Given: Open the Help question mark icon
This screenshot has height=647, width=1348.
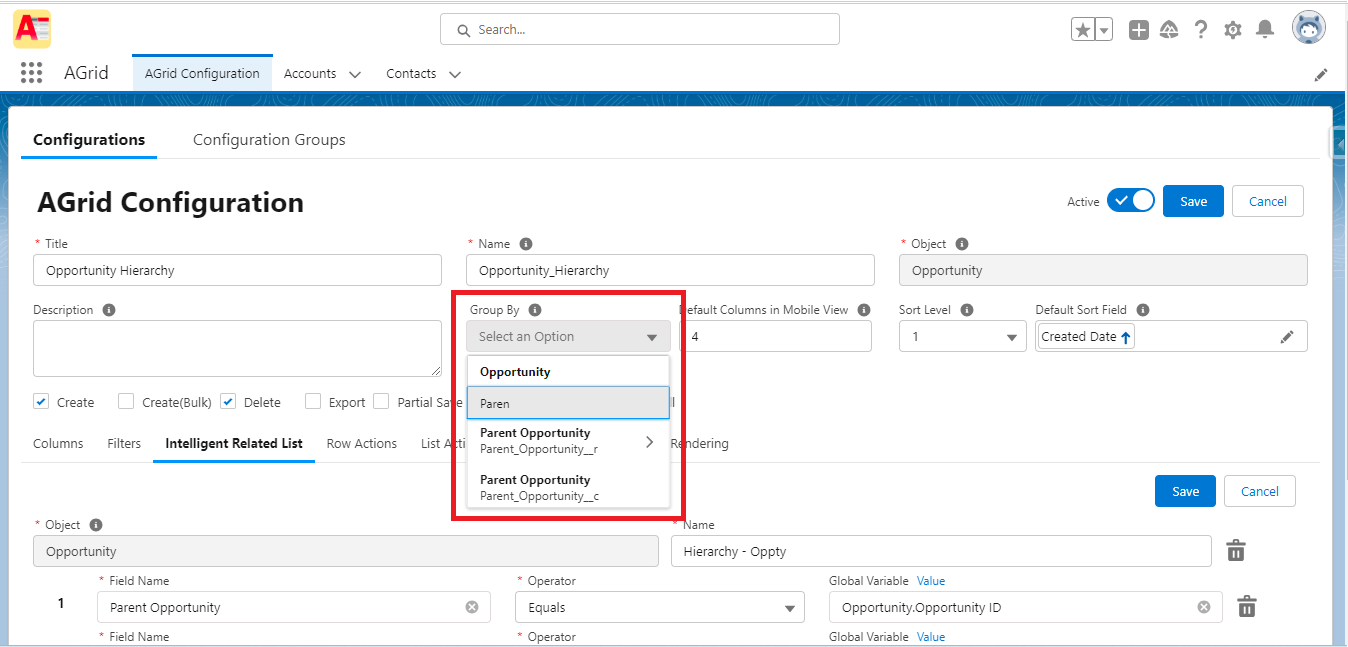Looking at the screenshot, I should pyautogui.click(x=1201, y=30).
